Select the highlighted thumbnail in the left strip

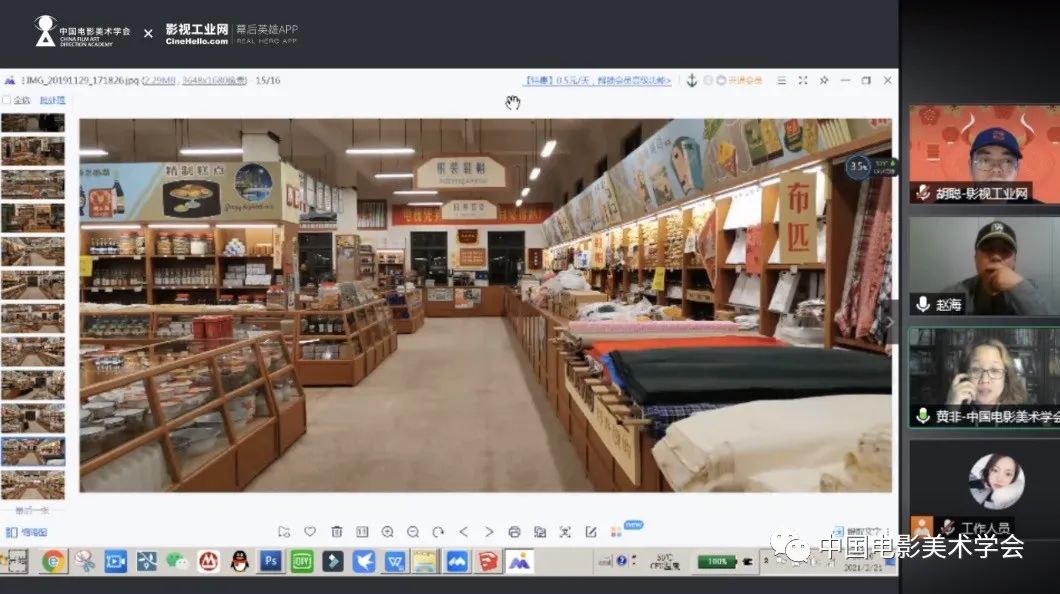pyautogui.click(x=33, y=451)
